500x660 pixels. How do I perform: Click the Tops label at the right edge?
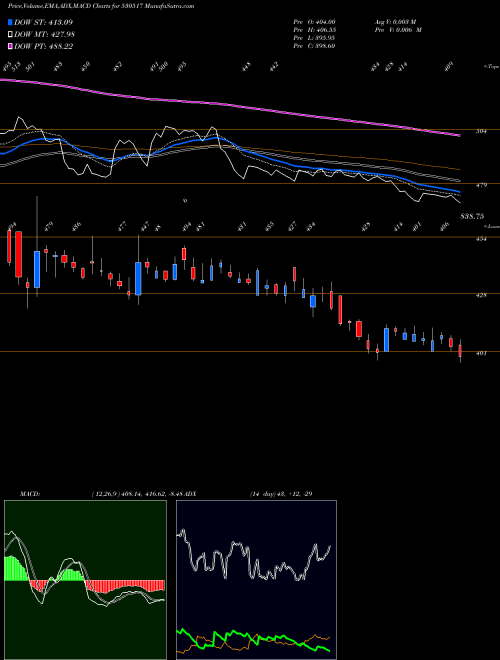click(x=491, y=67)
